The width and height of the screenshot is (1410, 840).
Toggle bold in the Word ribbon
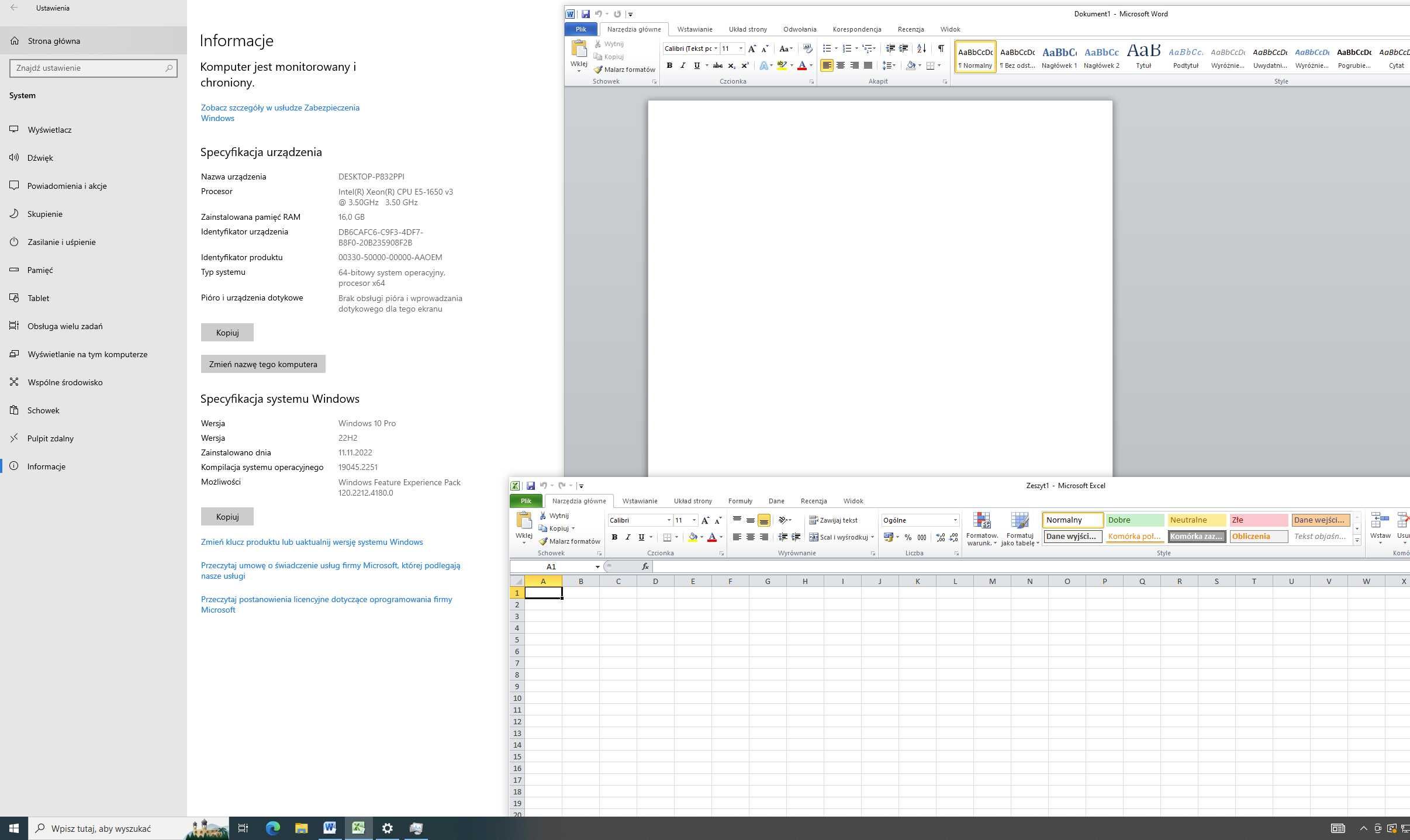click(669, 65)
